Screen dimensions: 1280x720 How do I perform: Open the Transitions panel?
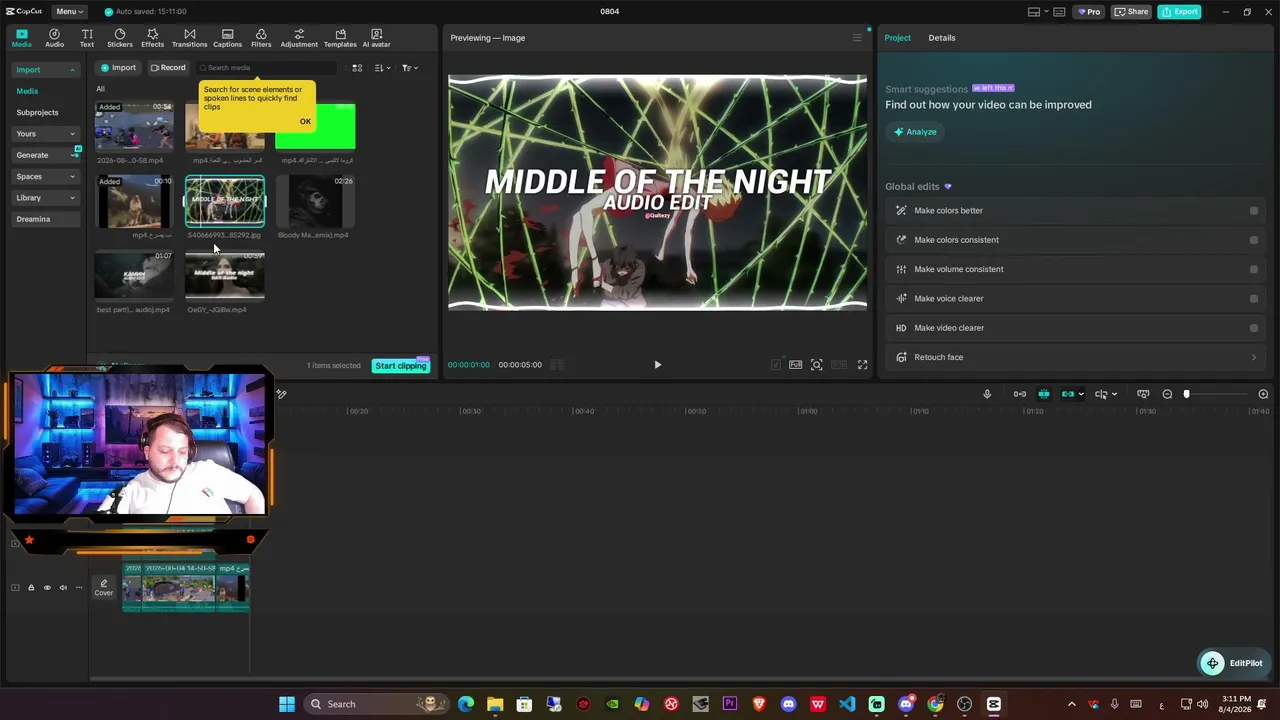[x=189, y=38]
